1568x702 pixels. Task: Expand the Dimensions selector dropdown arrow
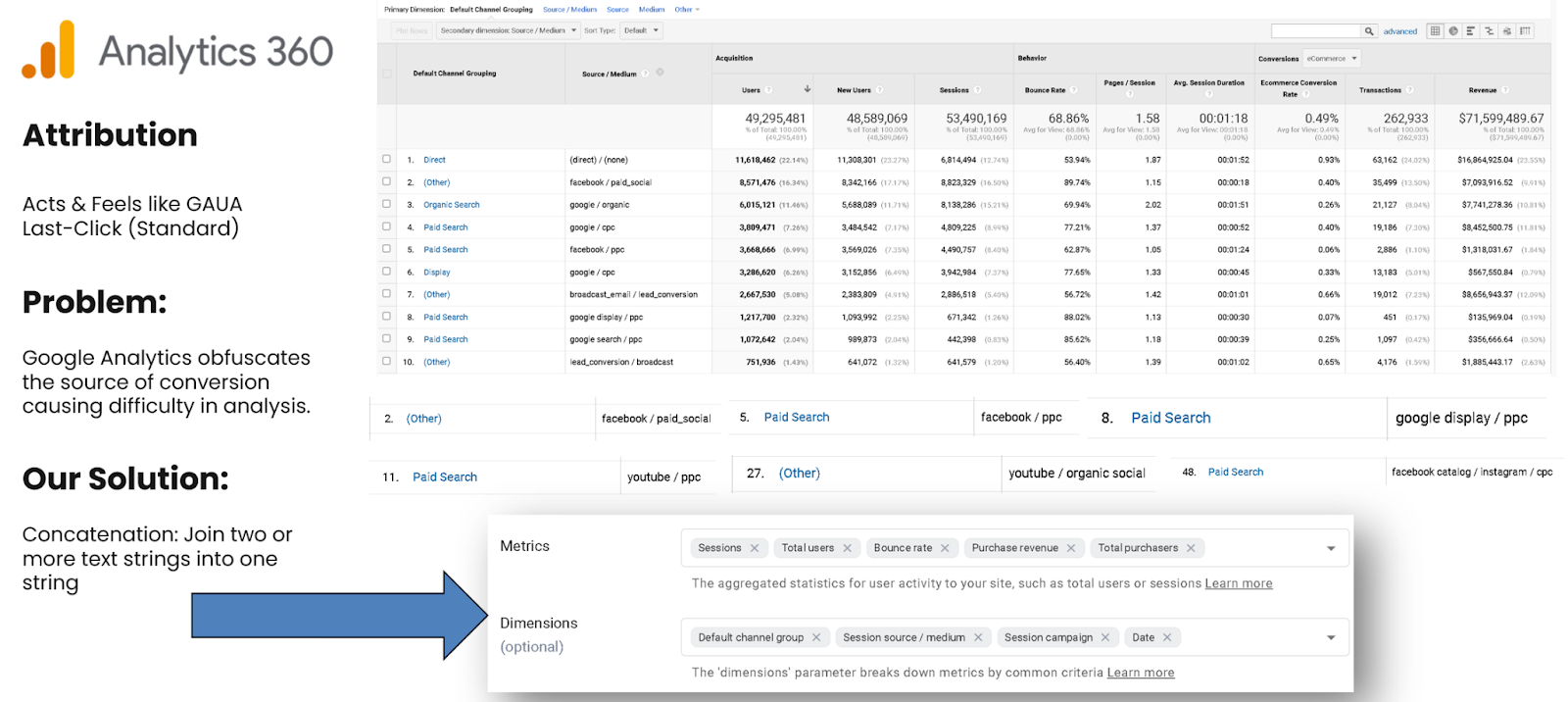pyautogui.click(x=1331, y=637)
